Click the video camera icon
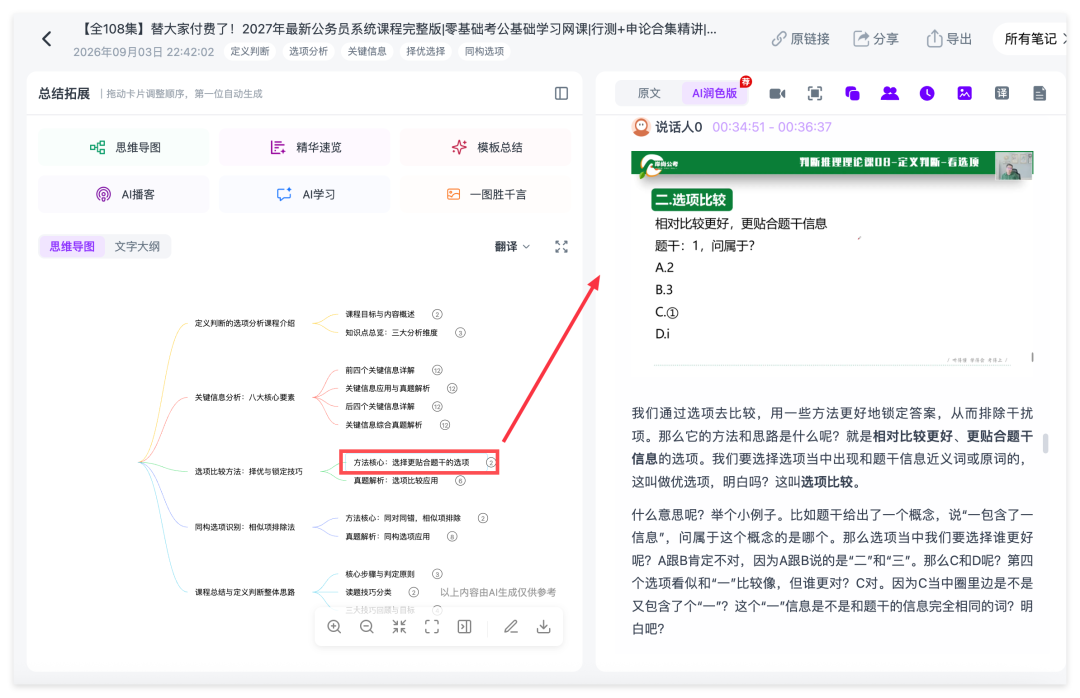This screenshot has width=1080, height=698. (777, 94)
